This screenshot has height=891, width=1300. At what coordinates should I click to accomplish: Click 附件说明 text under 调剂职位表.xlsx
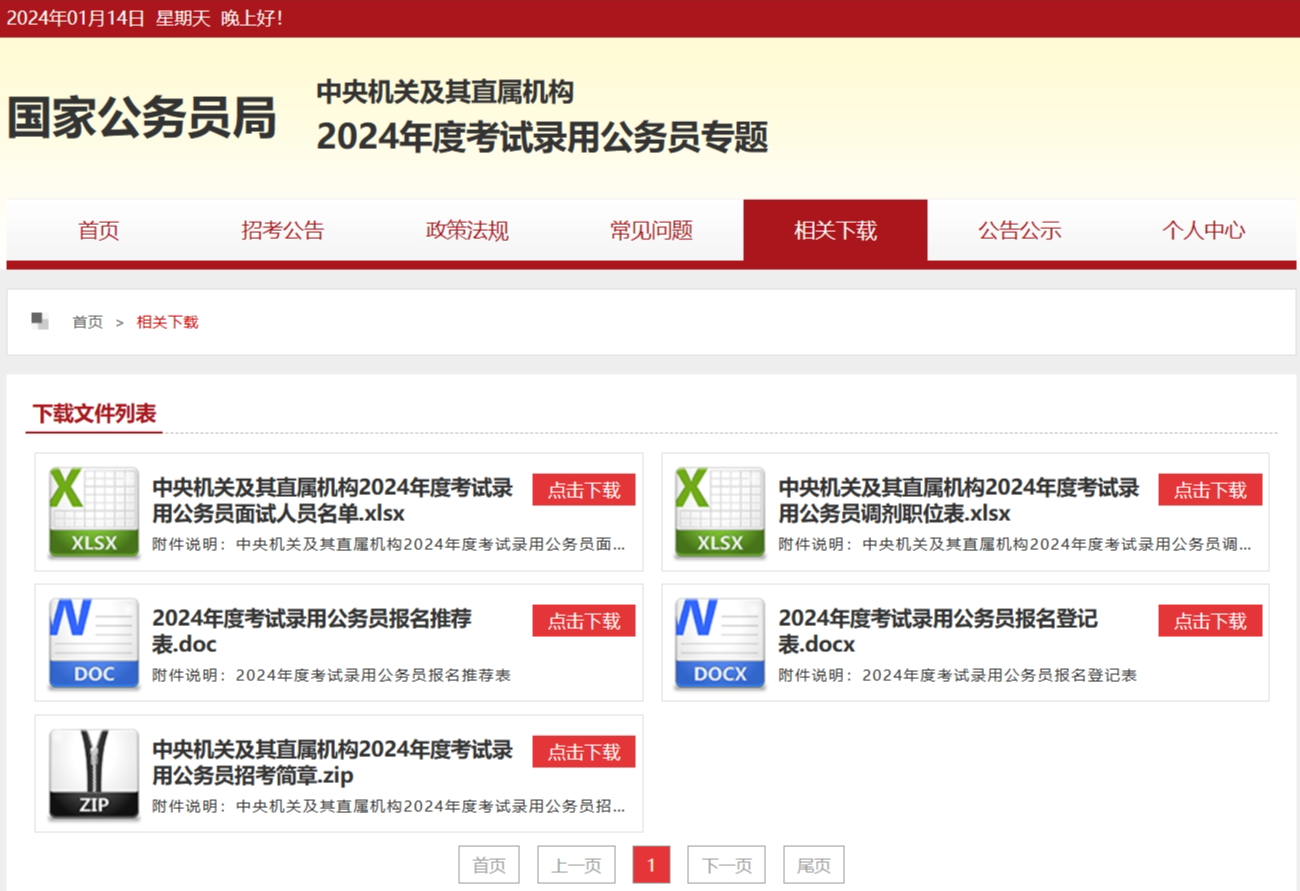(1015, 544)
